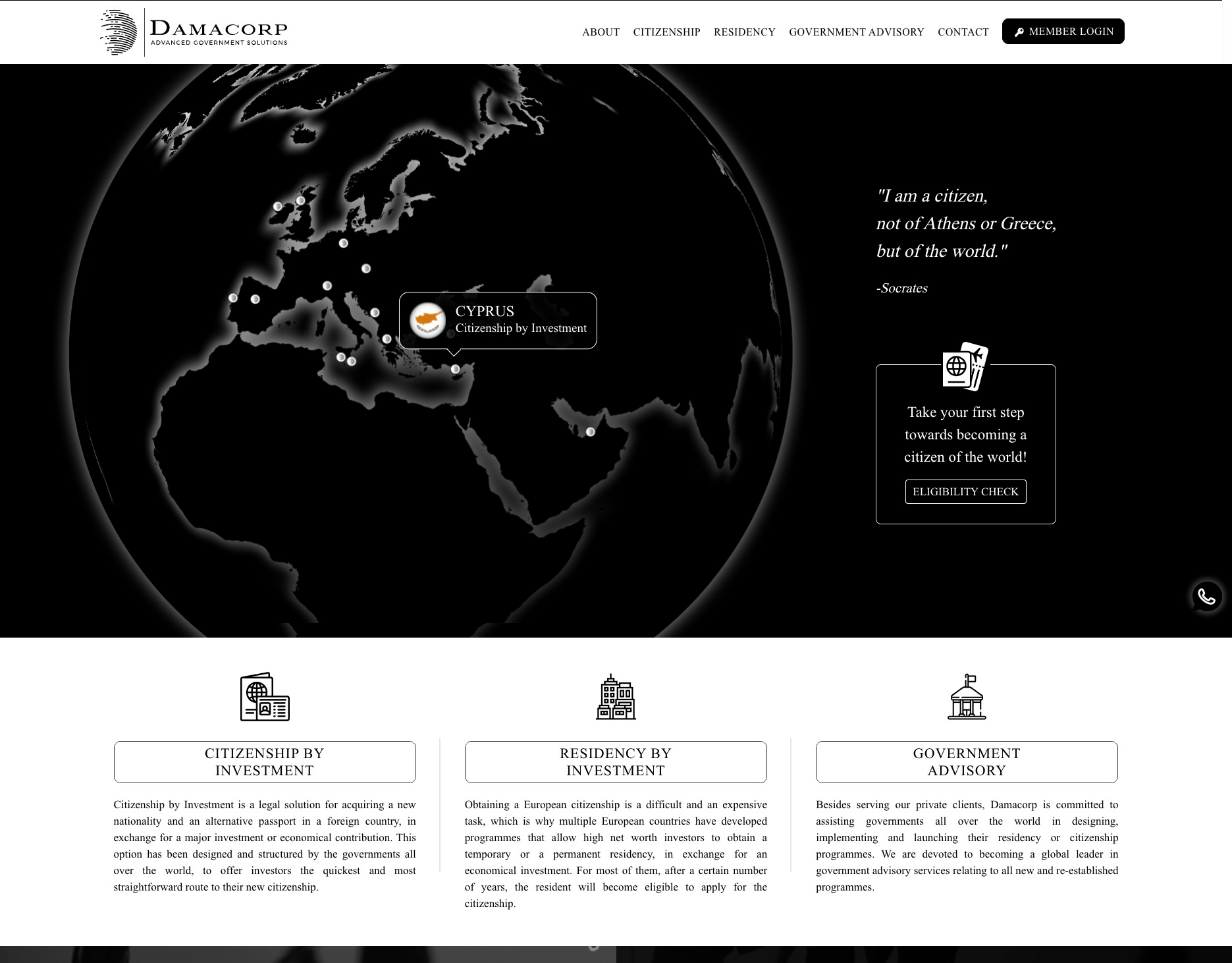Click the government building with flag icon
The image size is (1232, 963).
tap(967, 697)
